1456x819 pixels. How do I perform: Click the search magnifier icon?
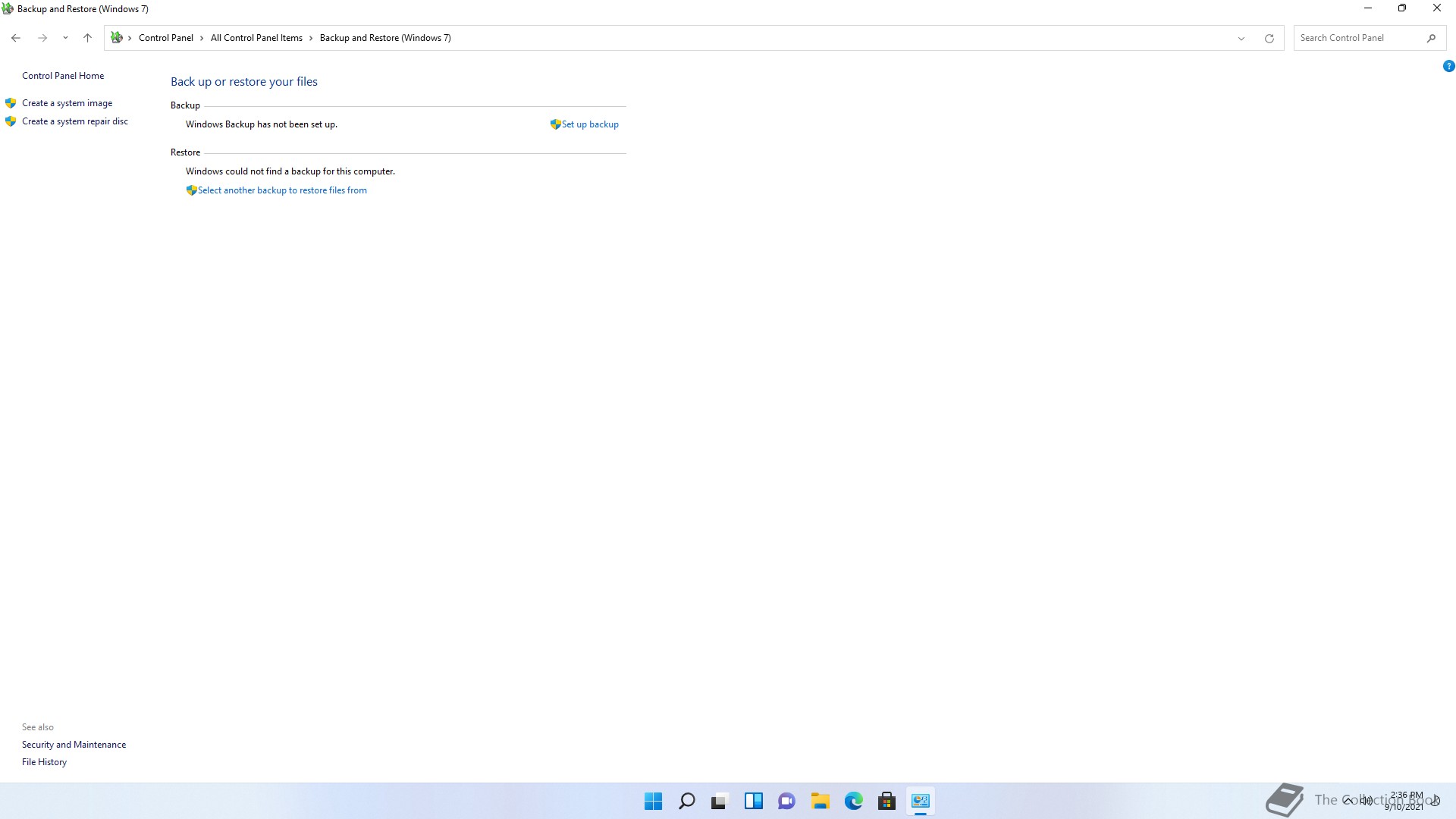(1431, 38)
